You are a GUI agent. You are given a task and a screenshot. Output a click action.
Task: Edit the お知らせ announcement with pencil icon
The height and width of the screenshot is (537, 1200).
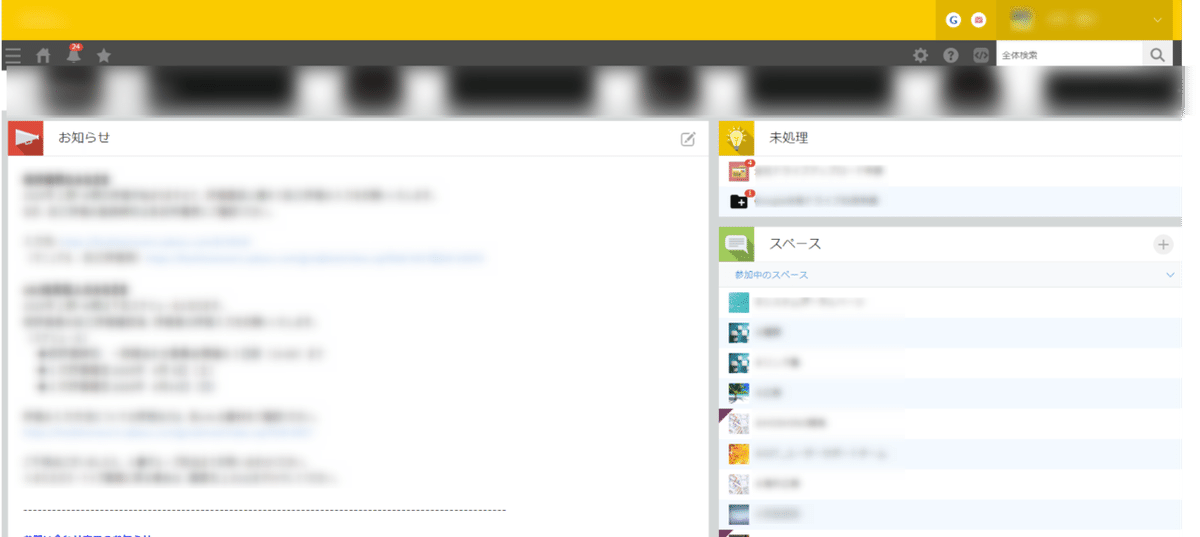[688, 139]
